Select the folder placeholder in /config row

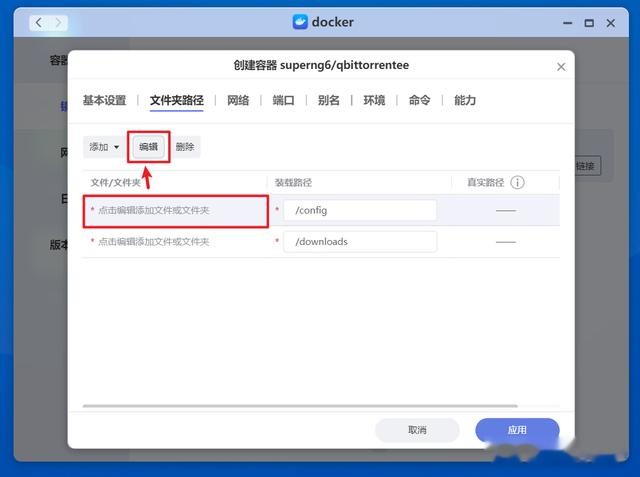[154, 211]
